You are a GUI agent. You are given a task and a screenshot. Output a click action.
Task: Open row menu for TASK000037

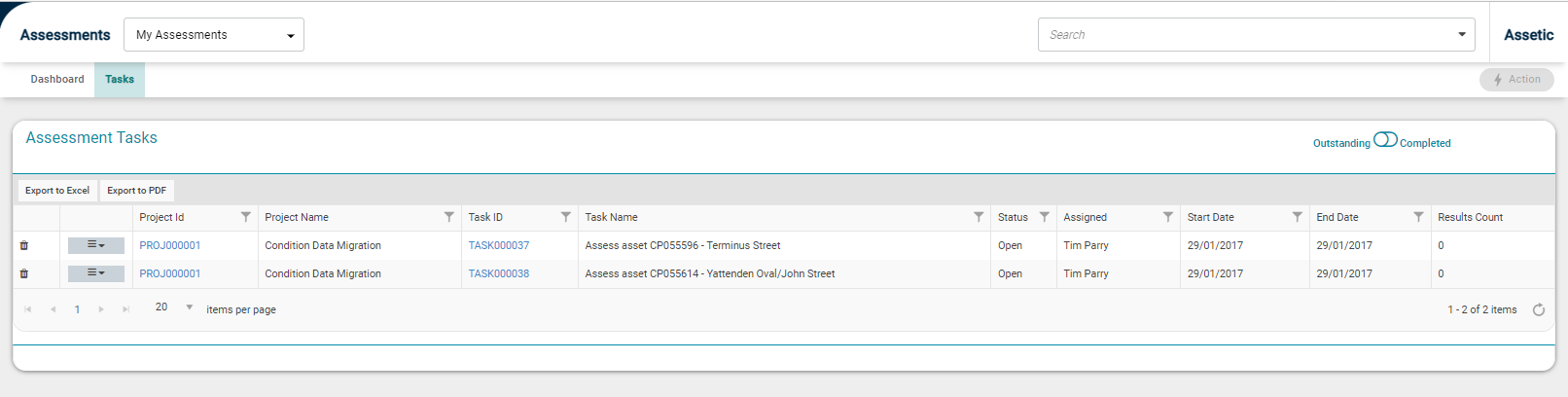click(95, 245)
